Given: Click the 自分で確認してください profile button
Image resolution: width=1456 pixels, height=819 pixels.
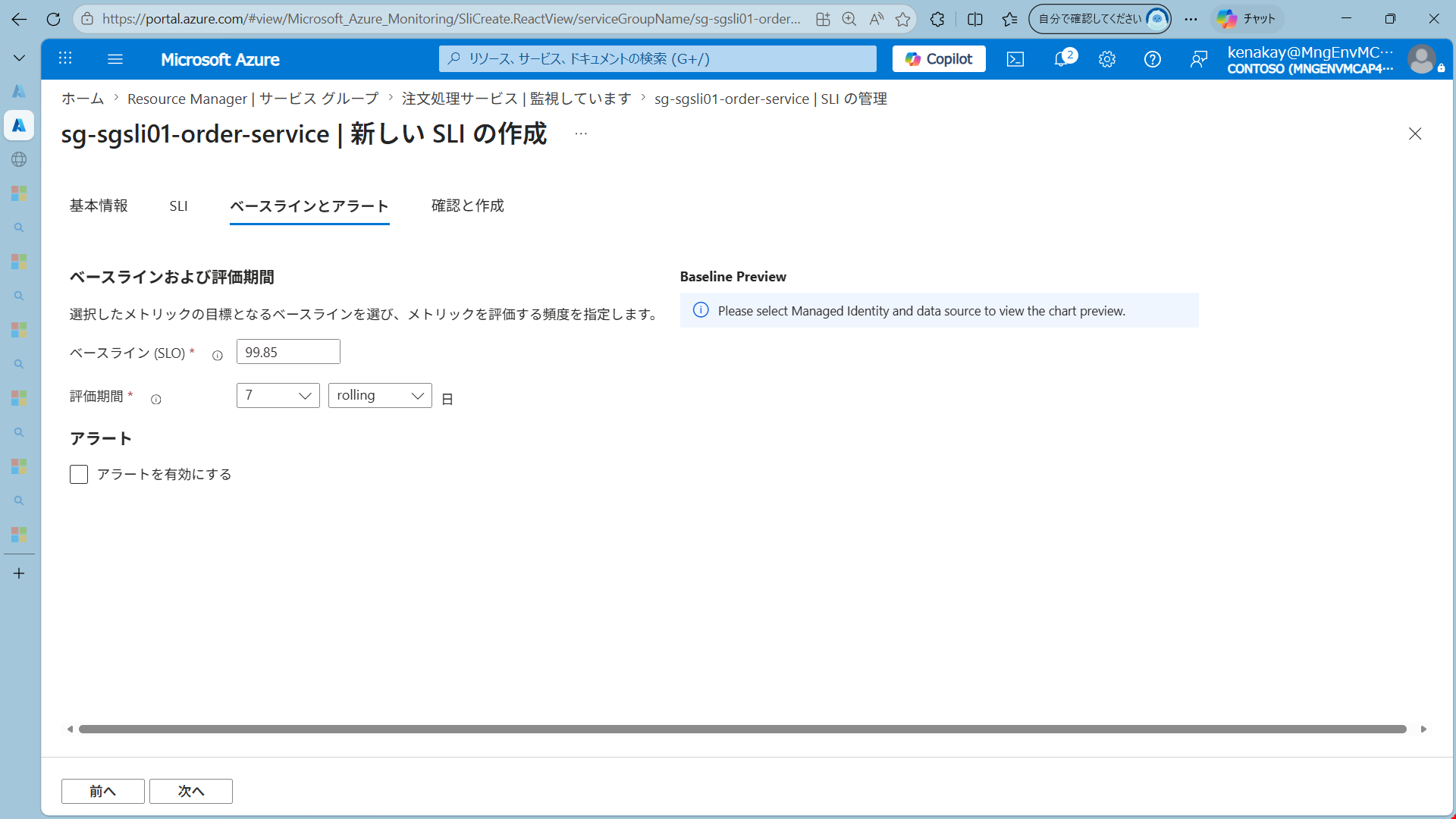Looking at the screenshot, I should tap(1100, 19).
